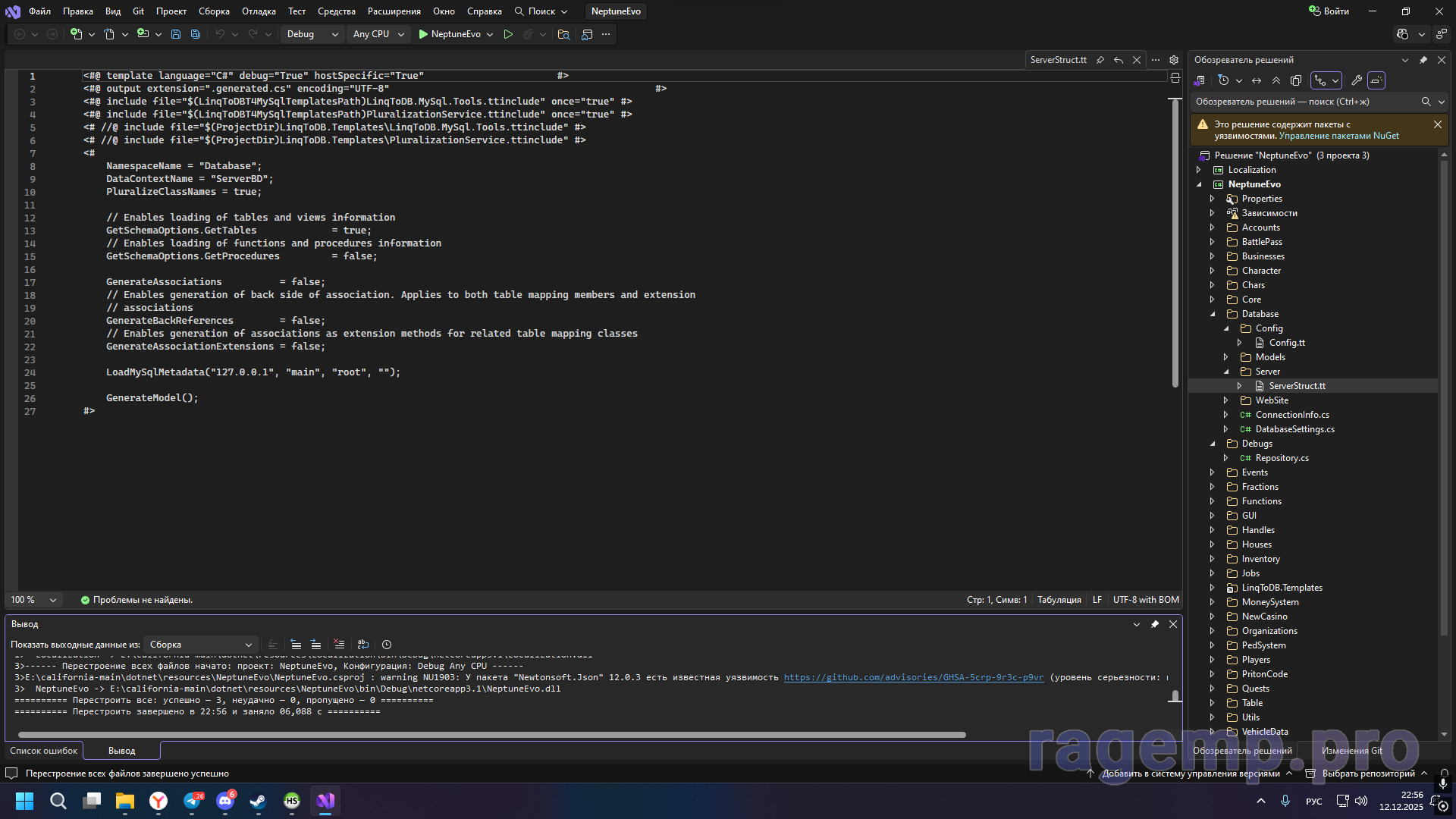Toggle show all files icon in Solution Explorer
Viewport: 1456px width, 819px height.
1296,80
